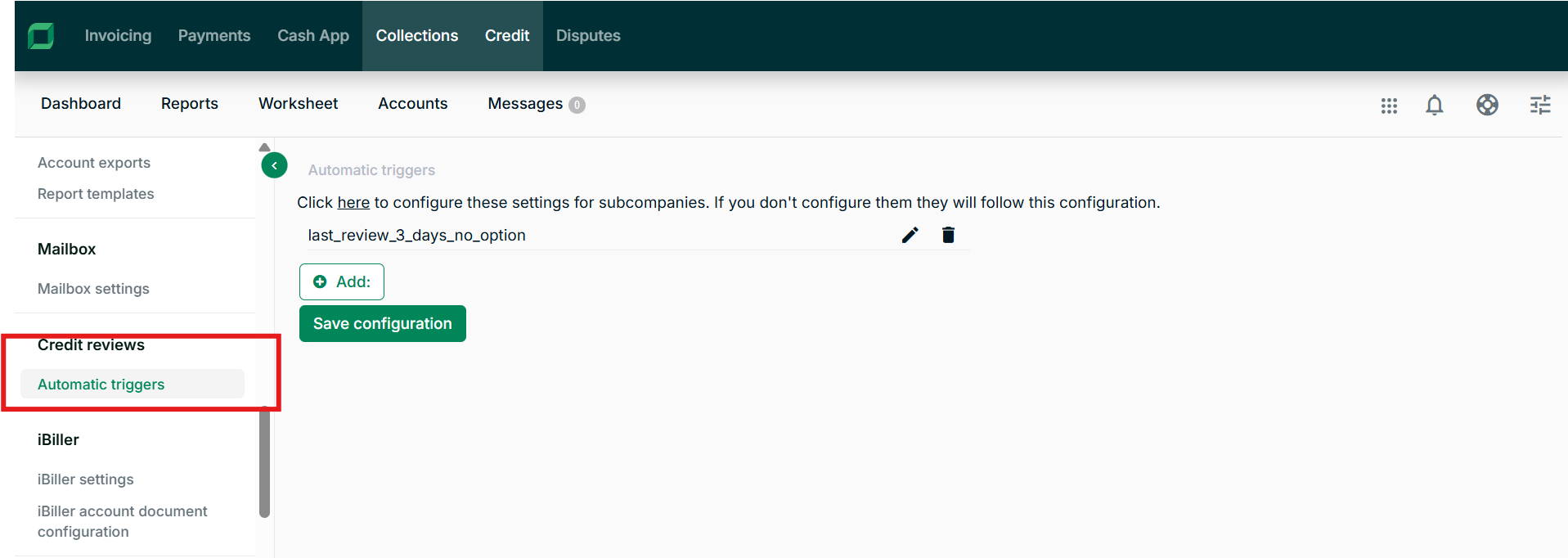Screen dimensions: 1568x558
Task: Open iBiller settings in sidebar
Action: pos(85,479)
